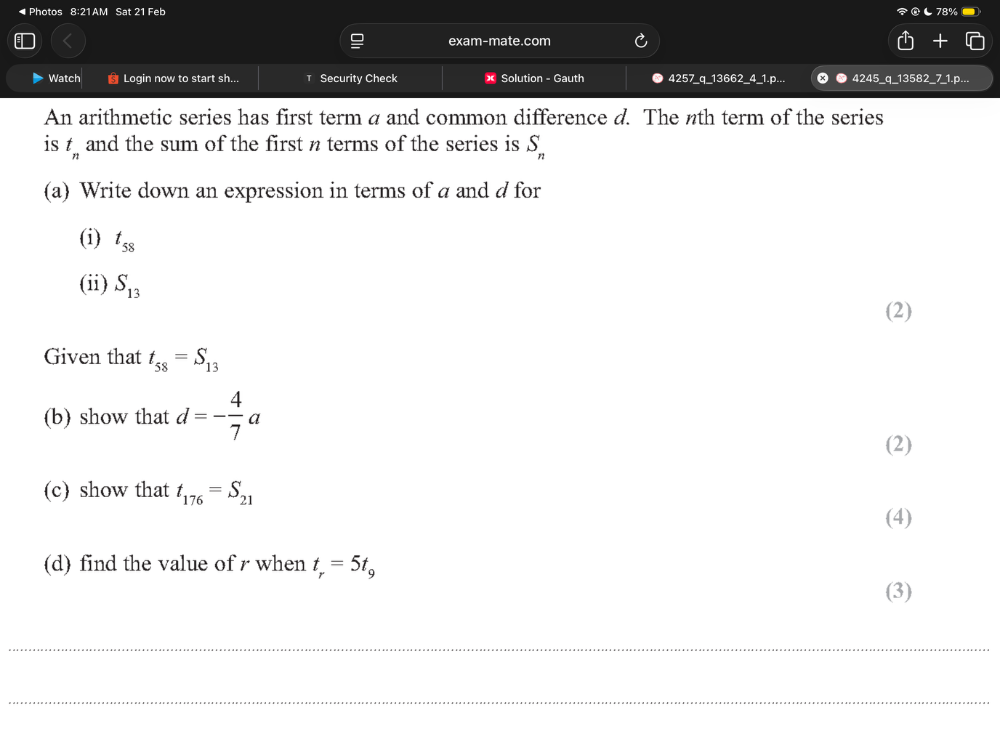The width and height of the screenshot is (1000, 750).
Task: Open the share sheet
Action: point(905,40)
